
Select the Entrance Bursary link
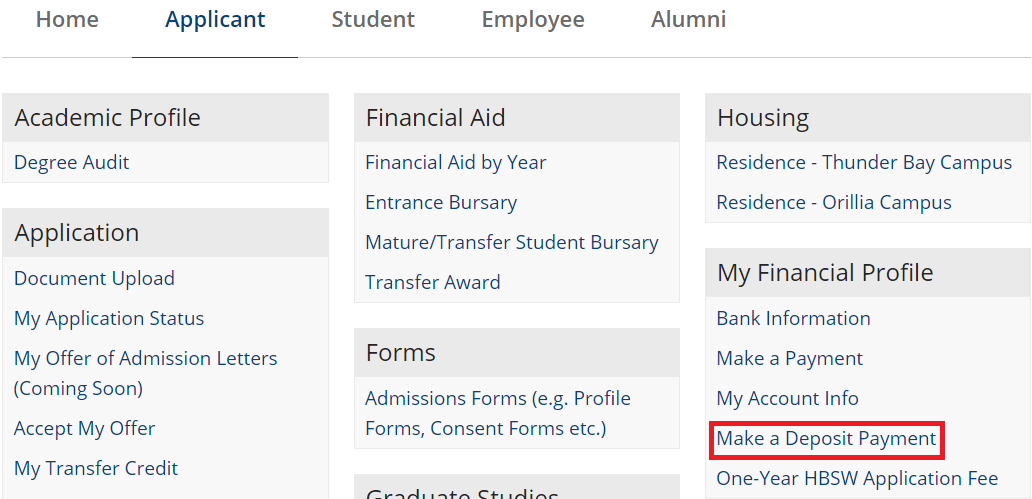441,202
